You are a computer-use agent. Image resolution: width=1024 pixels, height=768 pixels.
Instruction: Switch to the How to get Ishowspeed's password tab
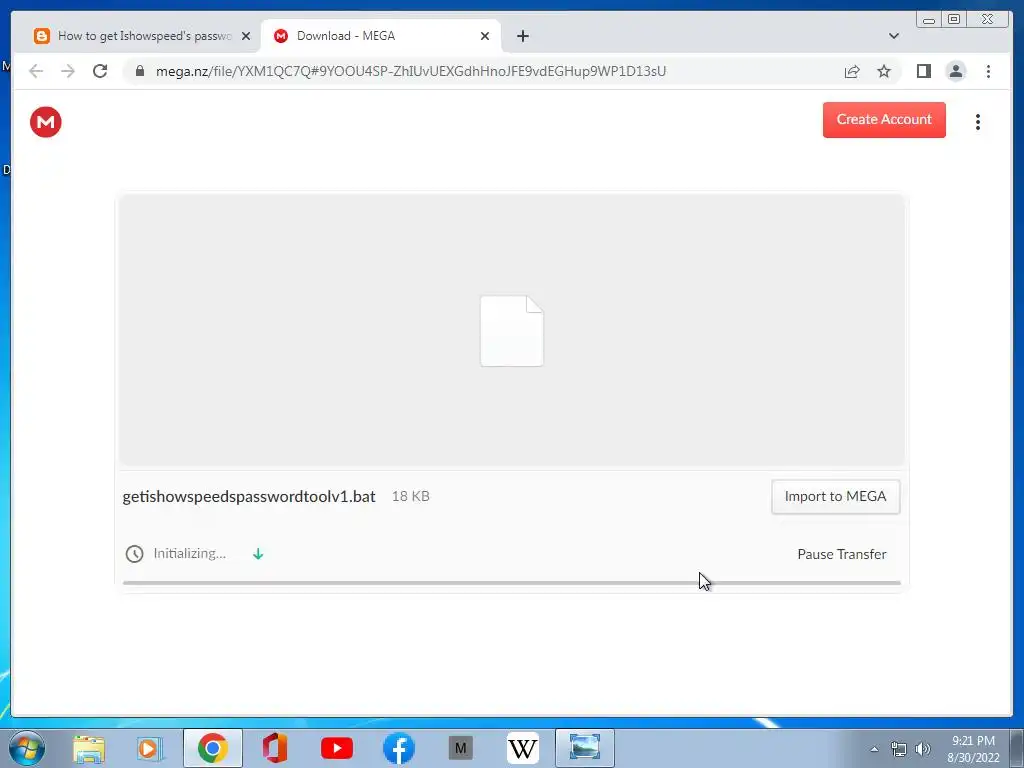142,36
